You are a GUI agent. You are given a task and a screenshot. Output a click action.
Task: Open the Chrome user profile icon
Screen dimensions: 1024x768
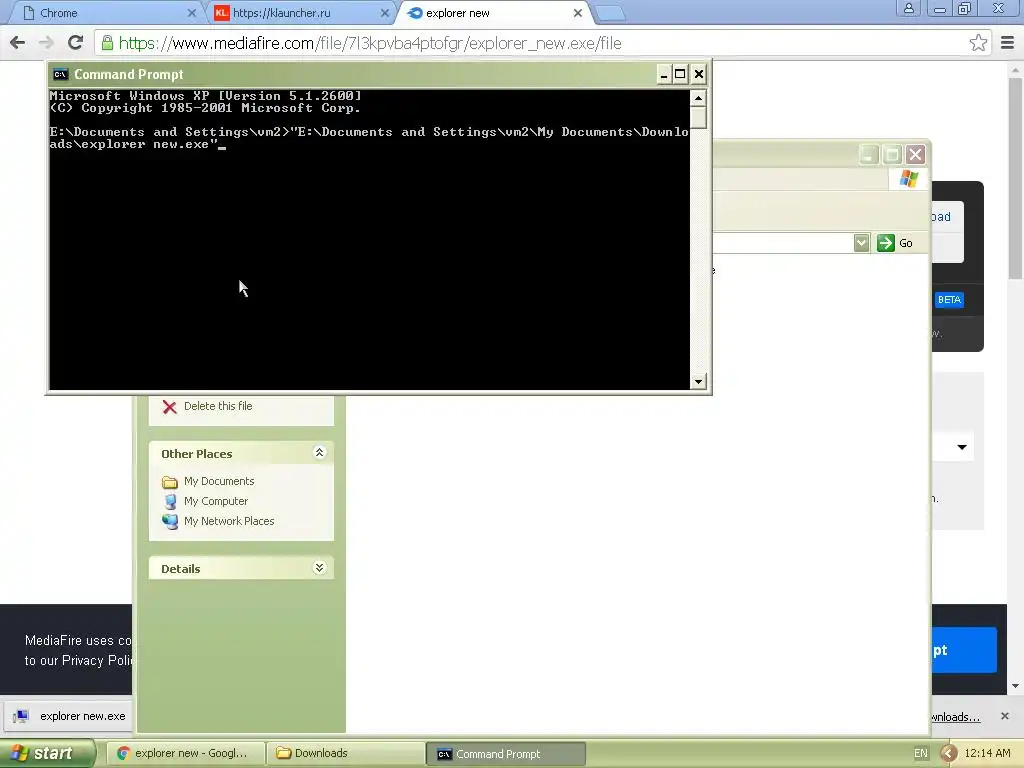908,8
